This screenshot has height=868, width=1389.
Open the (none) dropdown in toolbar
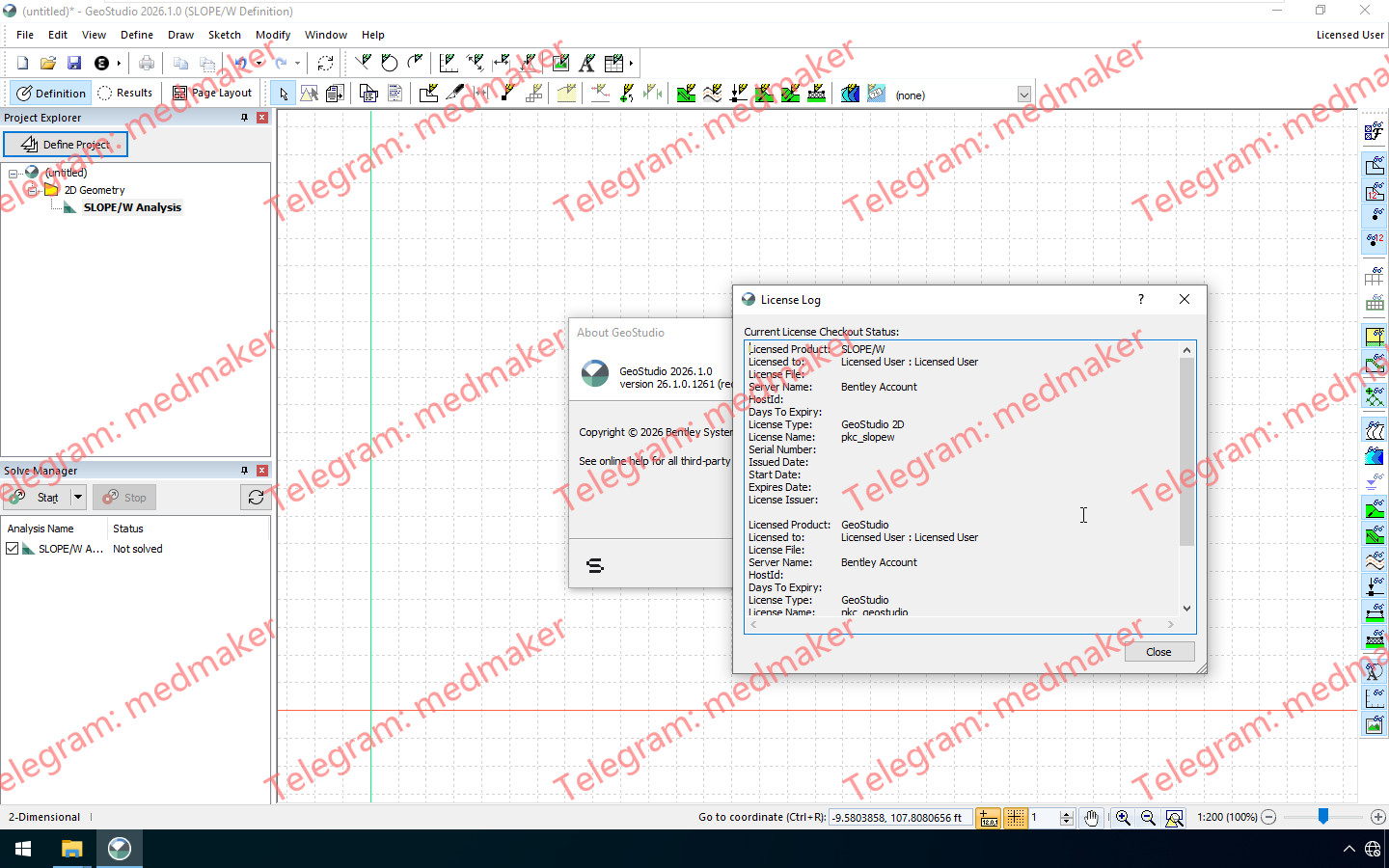[x=1024, y=95]
